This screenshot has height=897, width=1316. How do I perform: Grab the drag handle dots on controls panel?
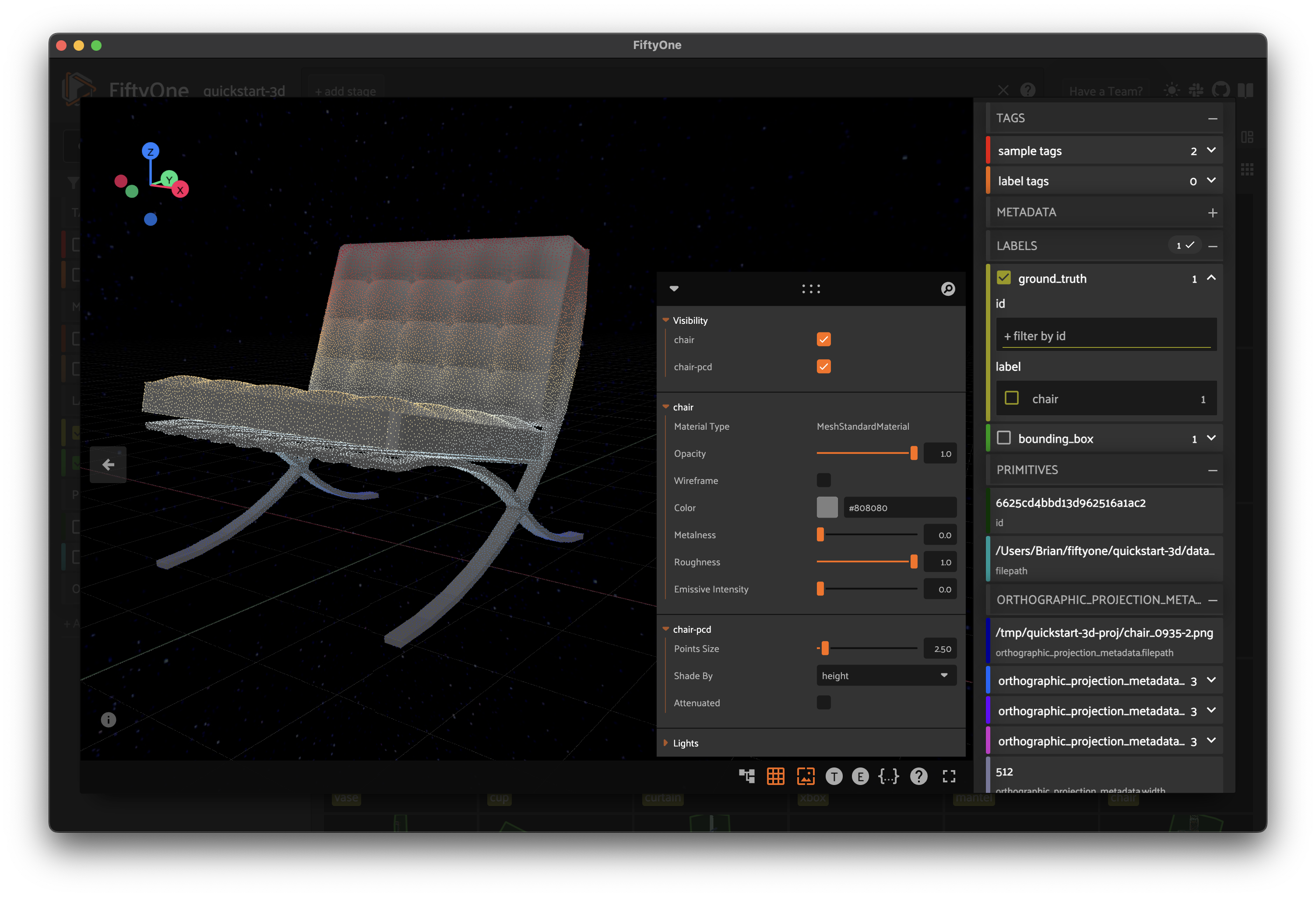point(811,289)
